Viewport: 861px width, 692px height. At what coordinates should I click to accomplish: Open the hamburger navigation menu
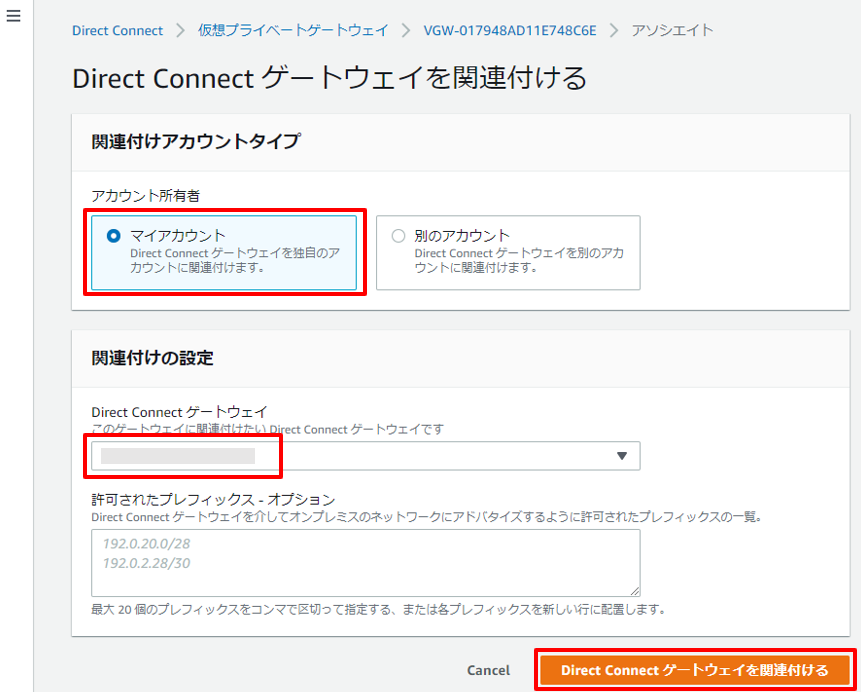point(13,16)
